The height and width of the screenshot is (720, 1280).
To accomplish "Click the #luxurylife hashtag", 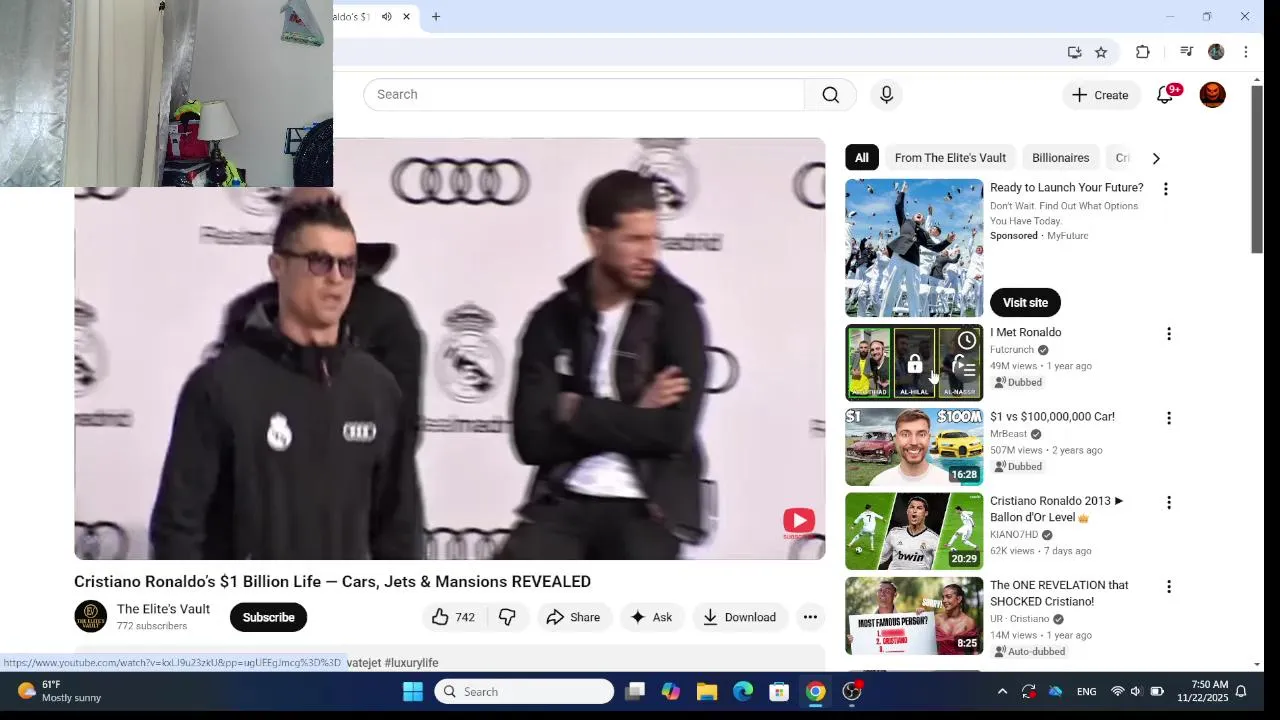I will 411,663.
